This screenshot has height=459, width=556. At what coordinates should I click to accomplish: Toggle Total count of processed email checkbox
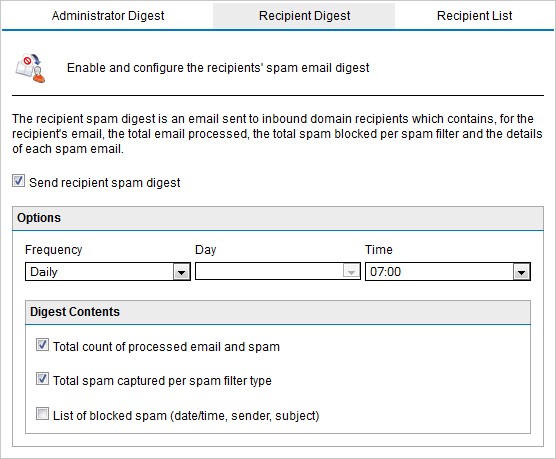coord(42,345)
